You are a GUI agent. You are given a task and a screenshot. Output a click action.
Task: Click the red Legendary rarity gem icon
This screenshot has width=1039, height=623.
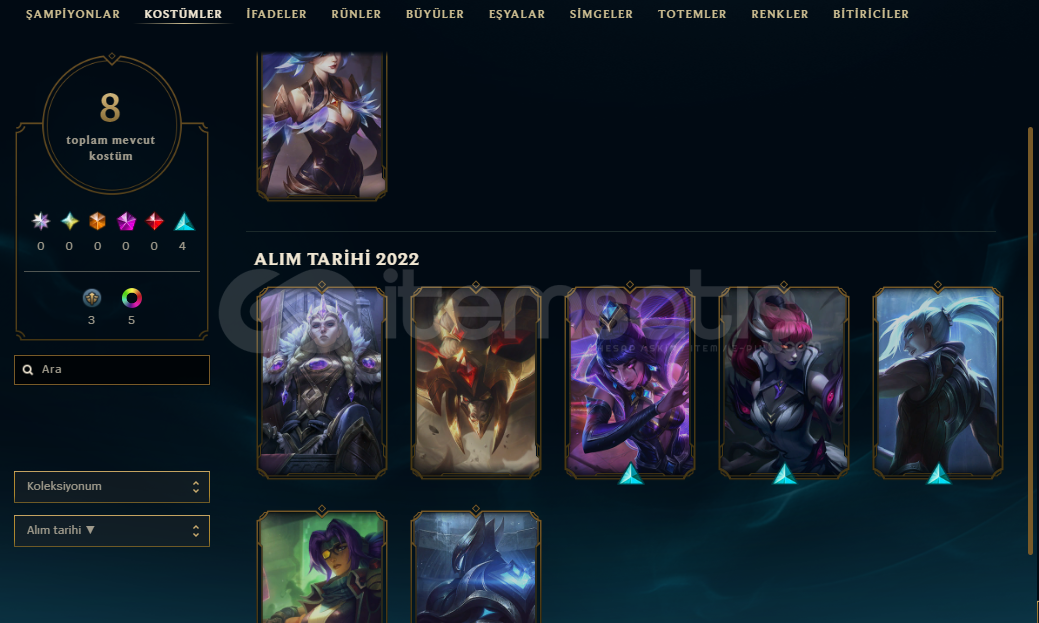pyautogui.click(x=154, y=221)
